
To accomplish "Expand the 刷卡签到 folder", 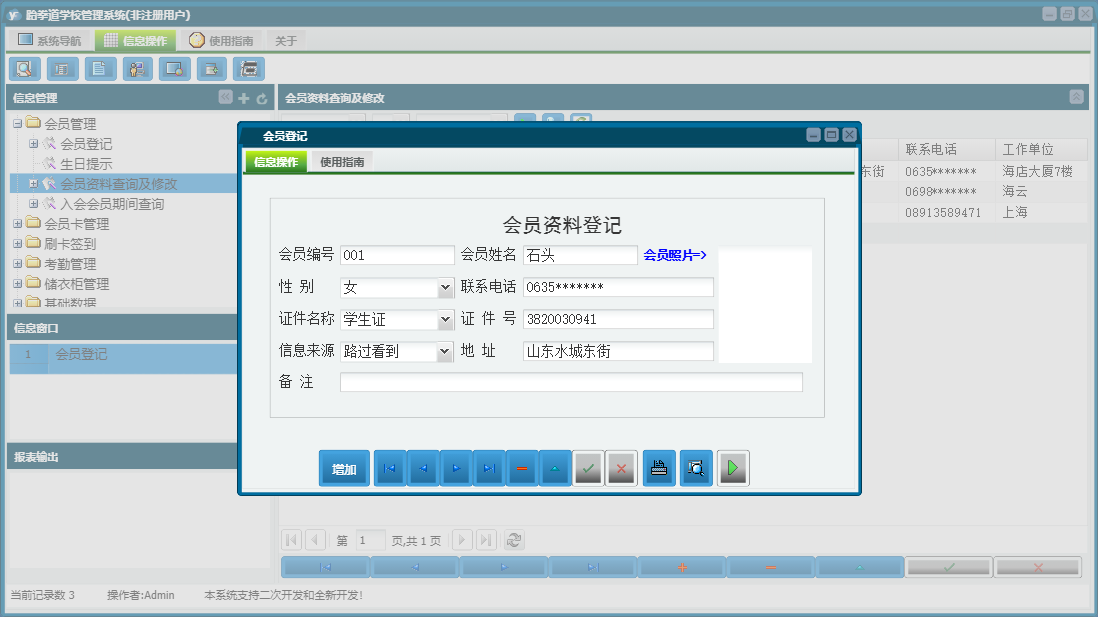I will (18, 244).
